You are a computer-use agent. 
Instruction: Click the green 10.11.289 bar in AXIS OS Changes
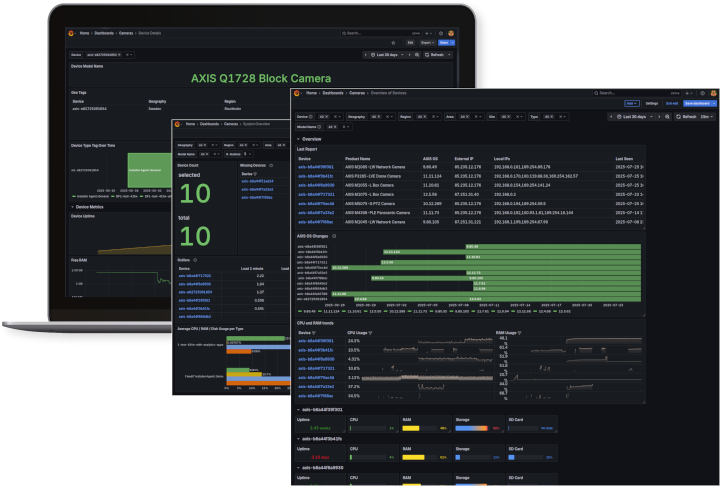(x=486, y=267)
